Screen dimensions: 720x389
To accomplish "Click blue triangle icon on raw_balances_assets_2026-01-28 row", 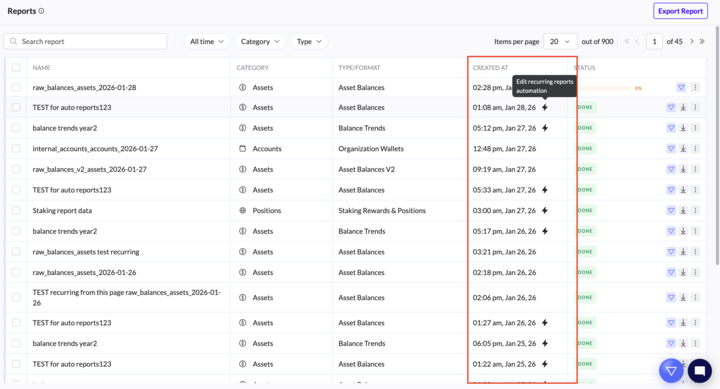I will 681,87.
